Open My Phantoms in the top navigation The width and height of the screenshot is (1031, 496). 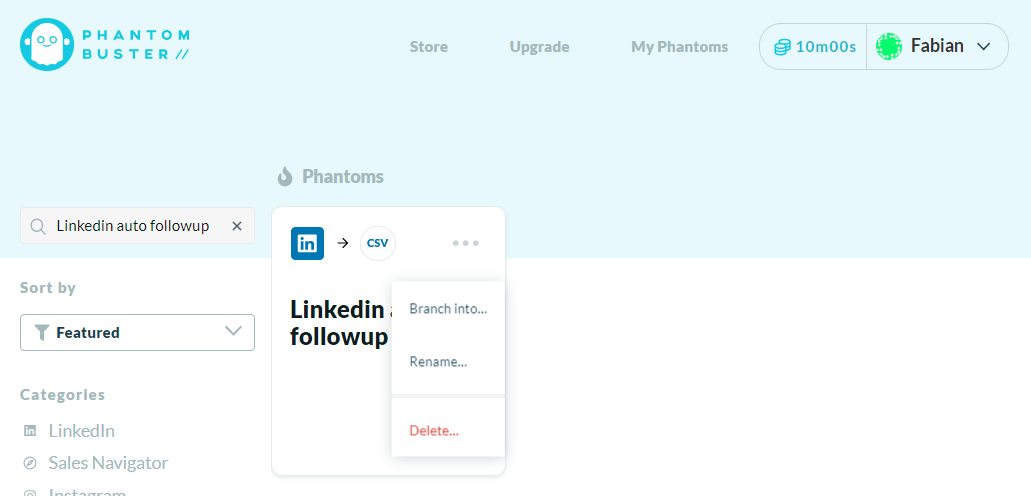[679, 47]
